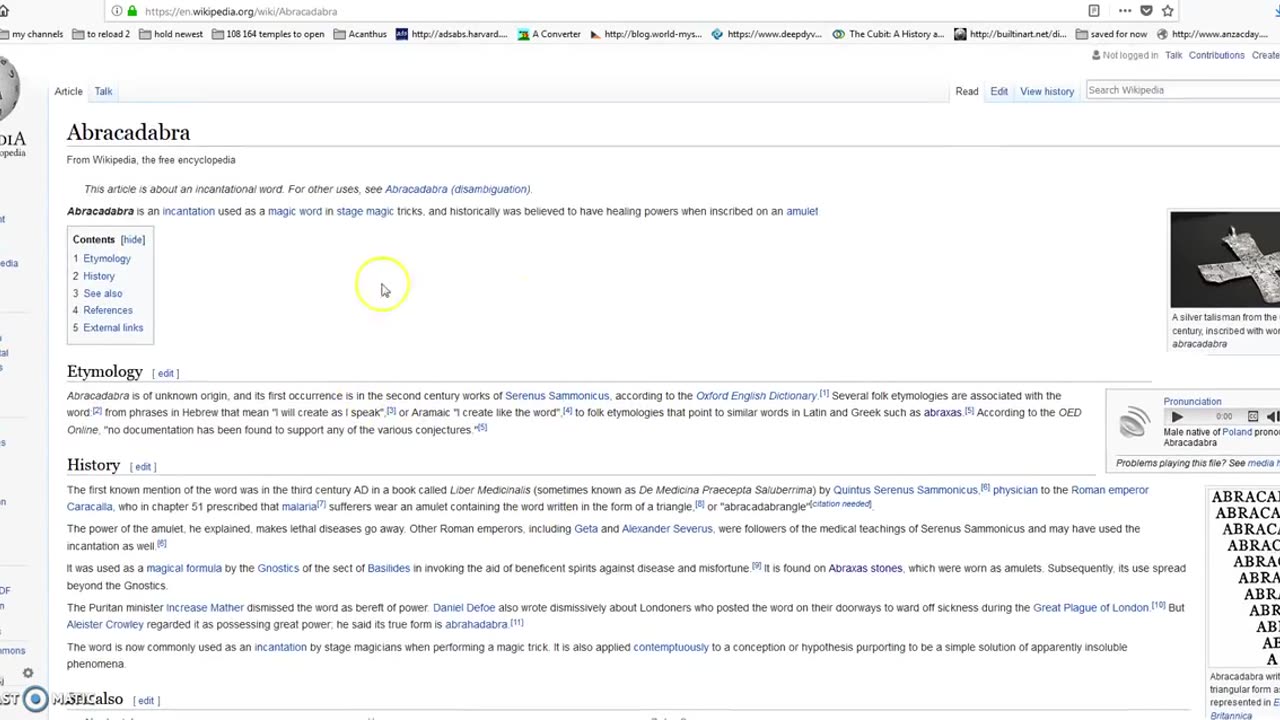Jump to External links in contents

tap(113, 327)
